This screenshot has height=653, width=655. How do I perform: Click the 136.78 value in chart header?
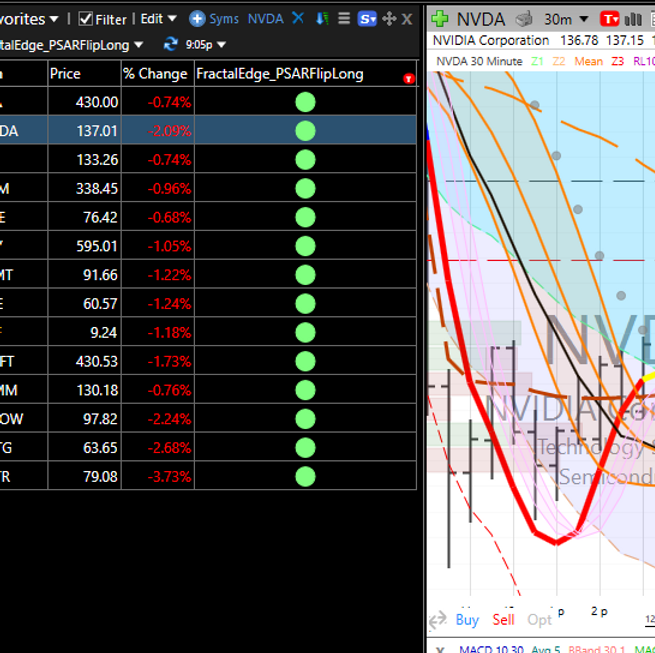pos(579,41)
